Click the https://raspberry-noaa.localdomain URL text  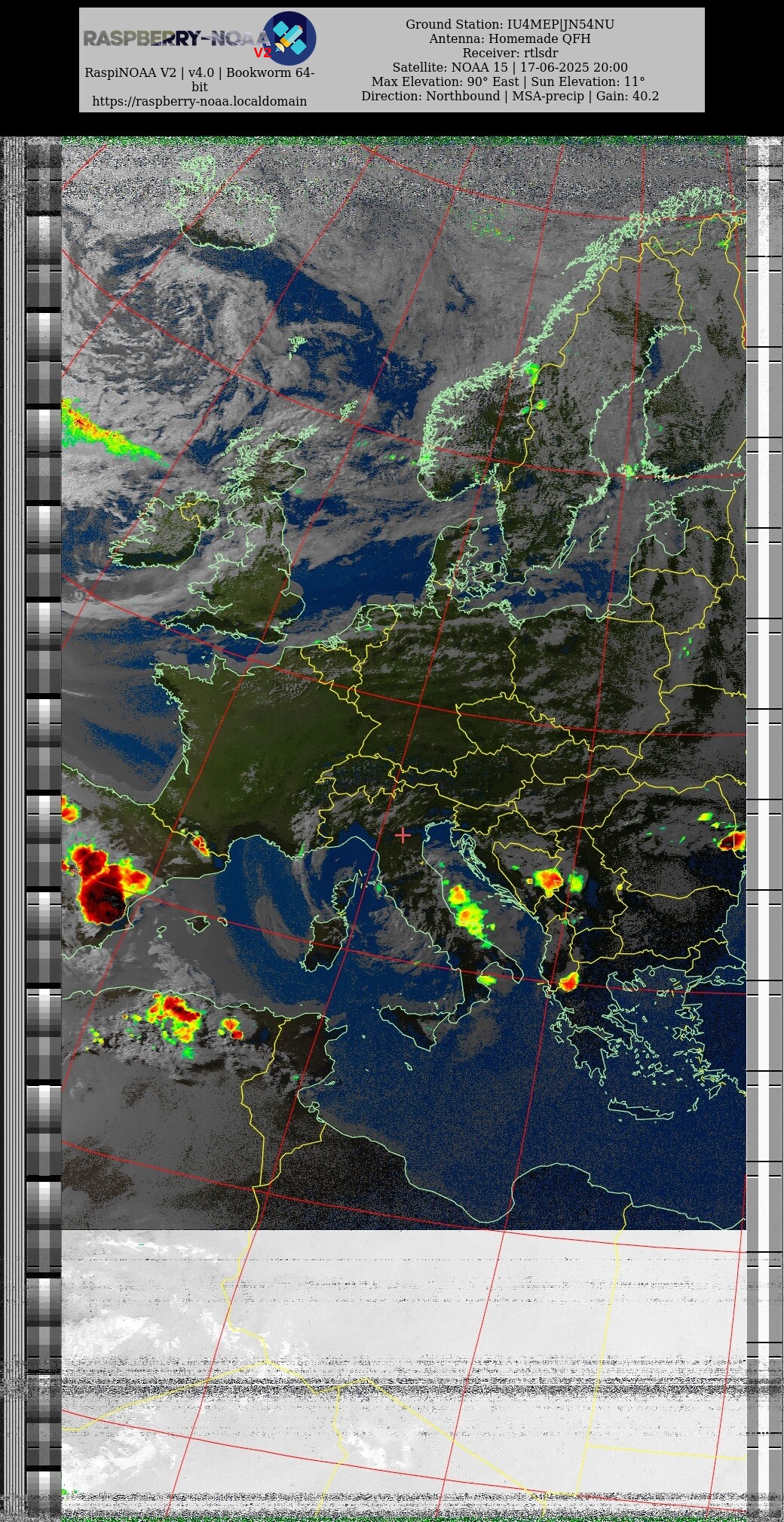point(200,101)
